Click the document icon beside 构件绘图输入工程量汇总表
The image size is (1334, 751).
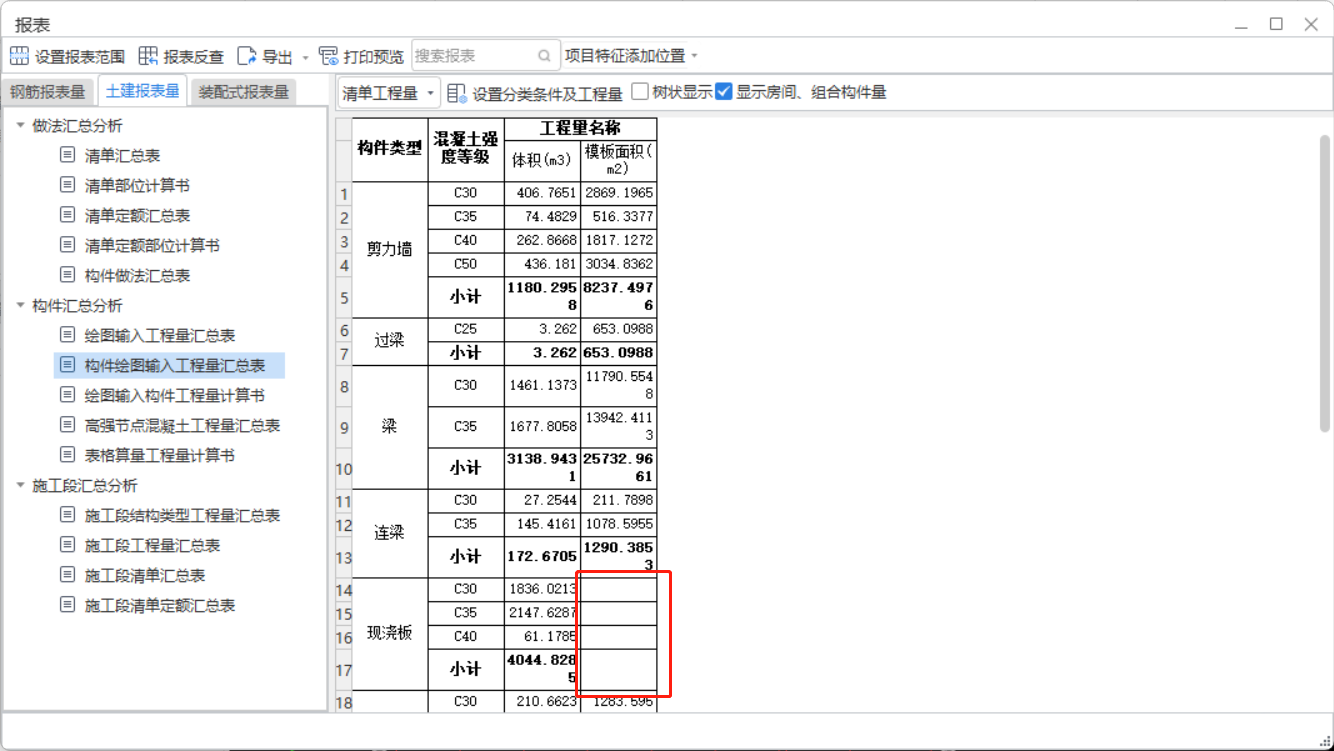[x=67, y=365]
